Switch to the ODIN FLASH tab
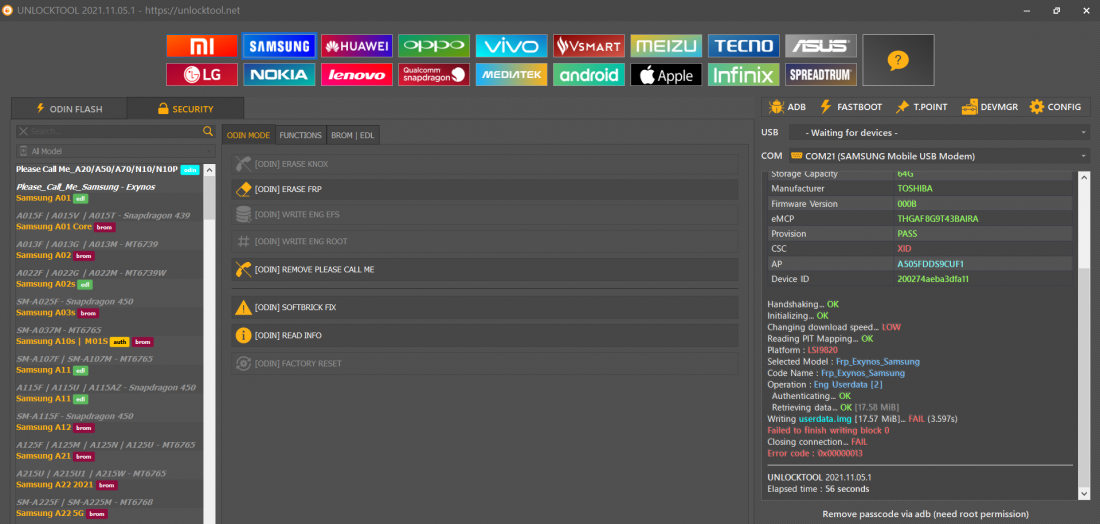The height and width of the screenshot is (524, 1100). click(69, 109)
